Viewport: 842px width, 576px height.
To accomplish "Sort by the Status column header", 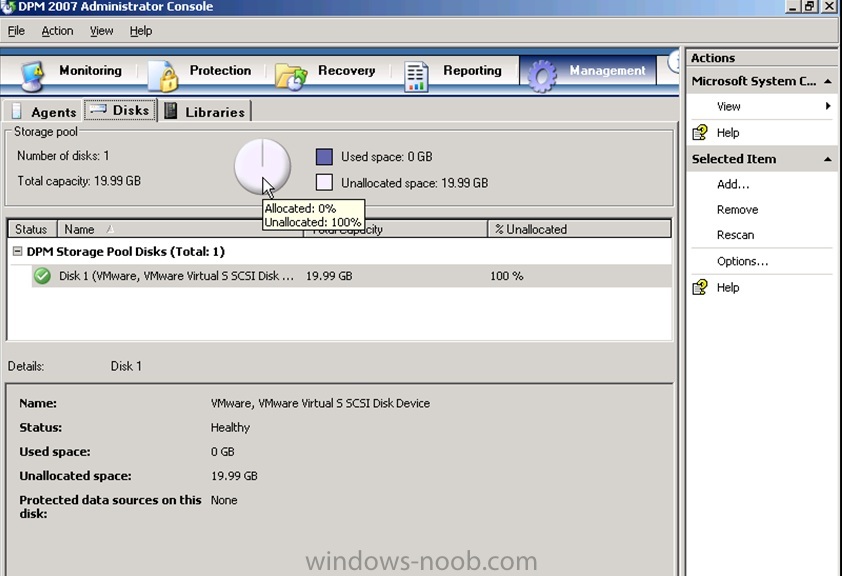I will pos(32,229).
